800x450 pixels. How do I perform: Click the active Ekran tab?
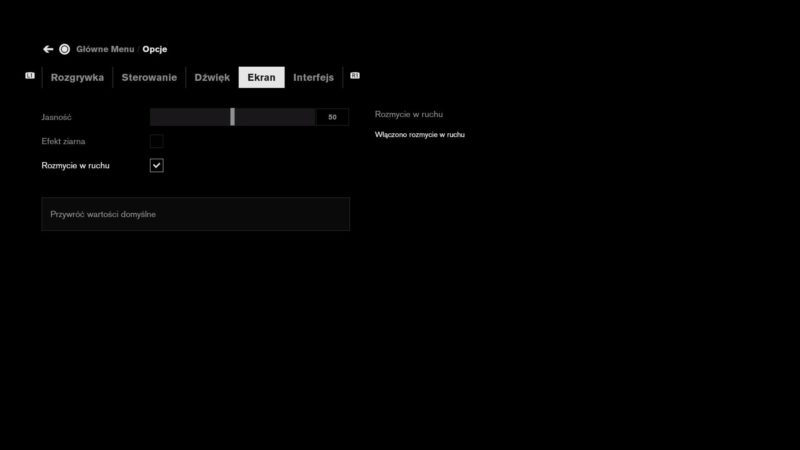261,78
